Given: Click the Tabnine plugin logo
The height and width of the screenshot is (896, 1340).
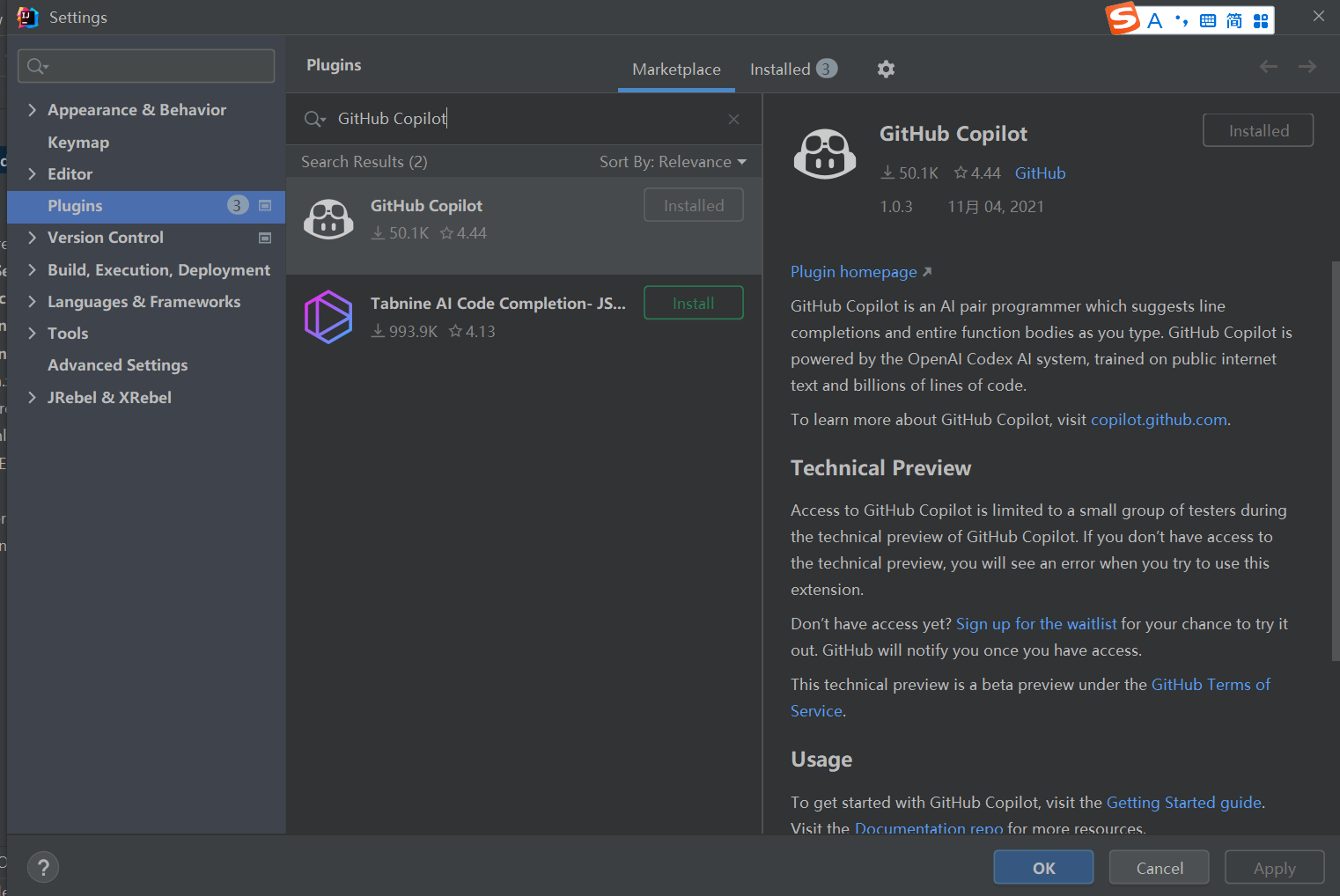Looking at the screenshot, I should tap(328, 317).
